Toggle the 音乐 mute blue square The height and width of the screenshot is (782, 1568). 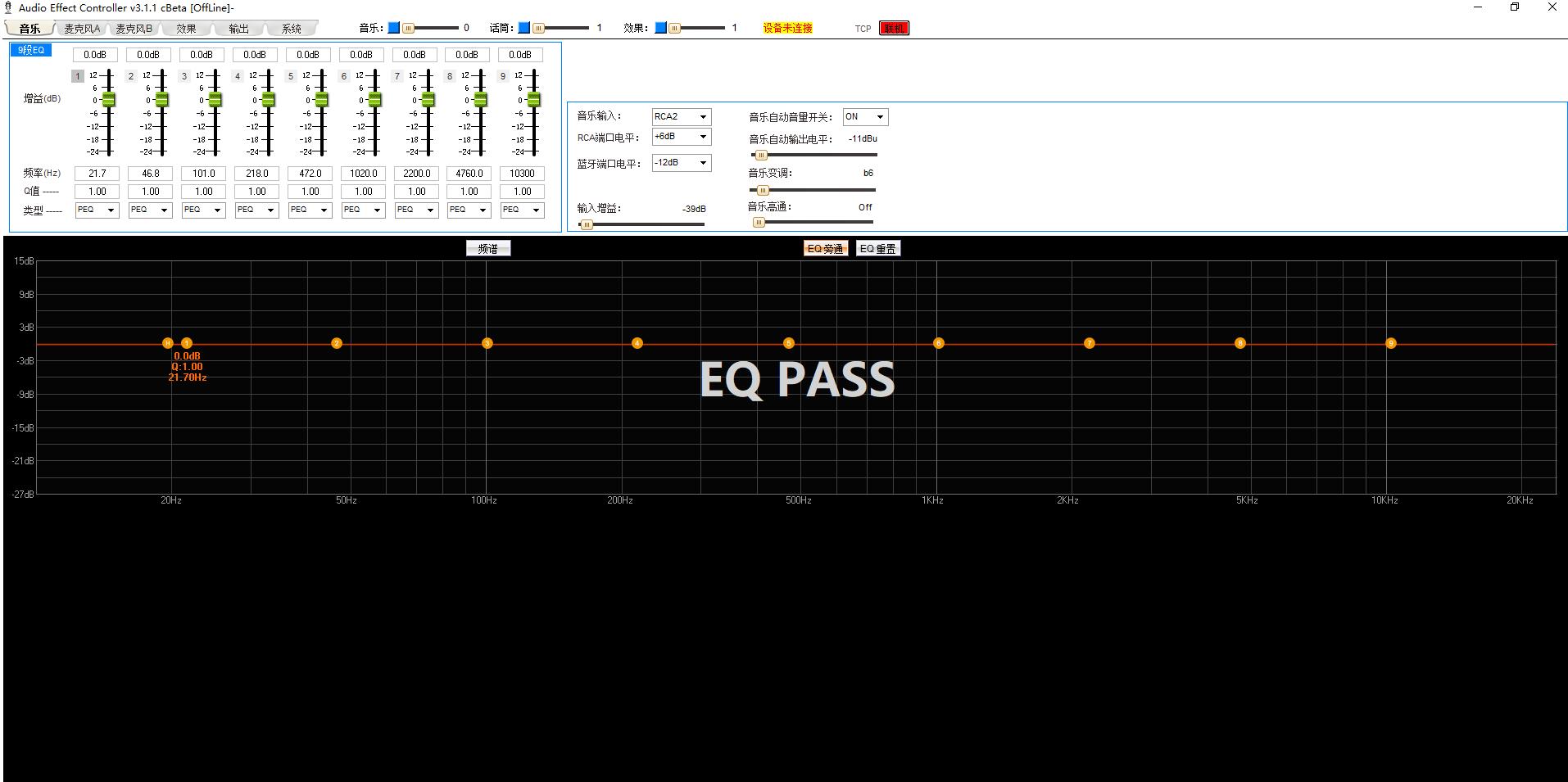[394, 28]
